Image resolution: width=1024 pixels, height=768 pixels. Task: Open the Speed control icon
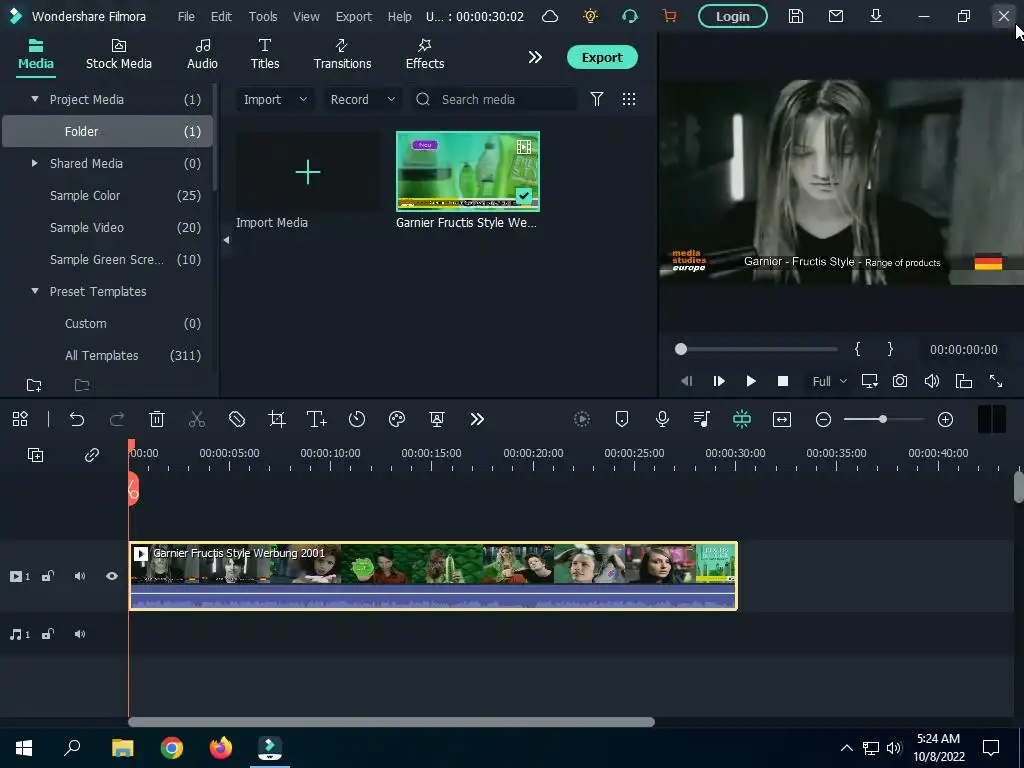[357, 419]
